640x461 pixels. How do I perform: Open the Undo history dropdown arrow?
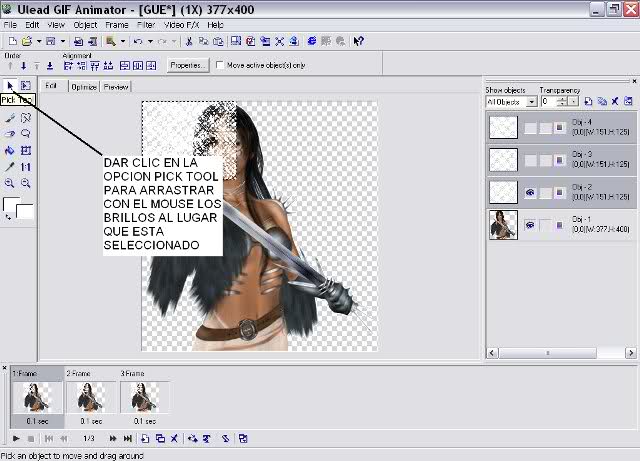[x=150, y=41]
